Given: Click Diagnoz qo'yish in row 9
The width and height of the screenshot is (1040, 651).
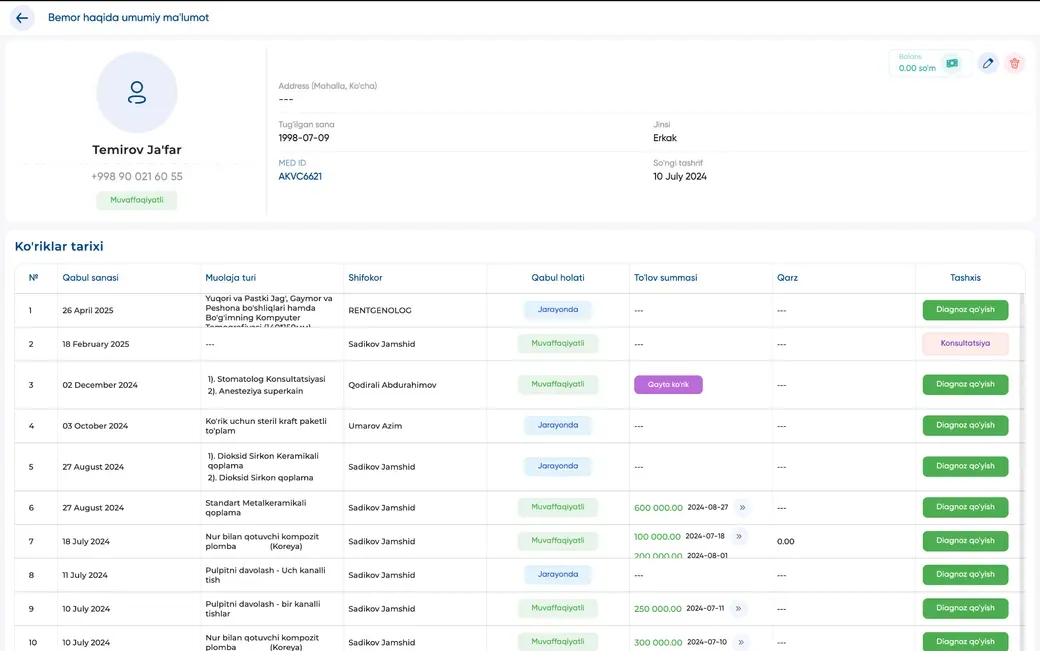Looking at the screenshot, I should [x=965, y=608].
